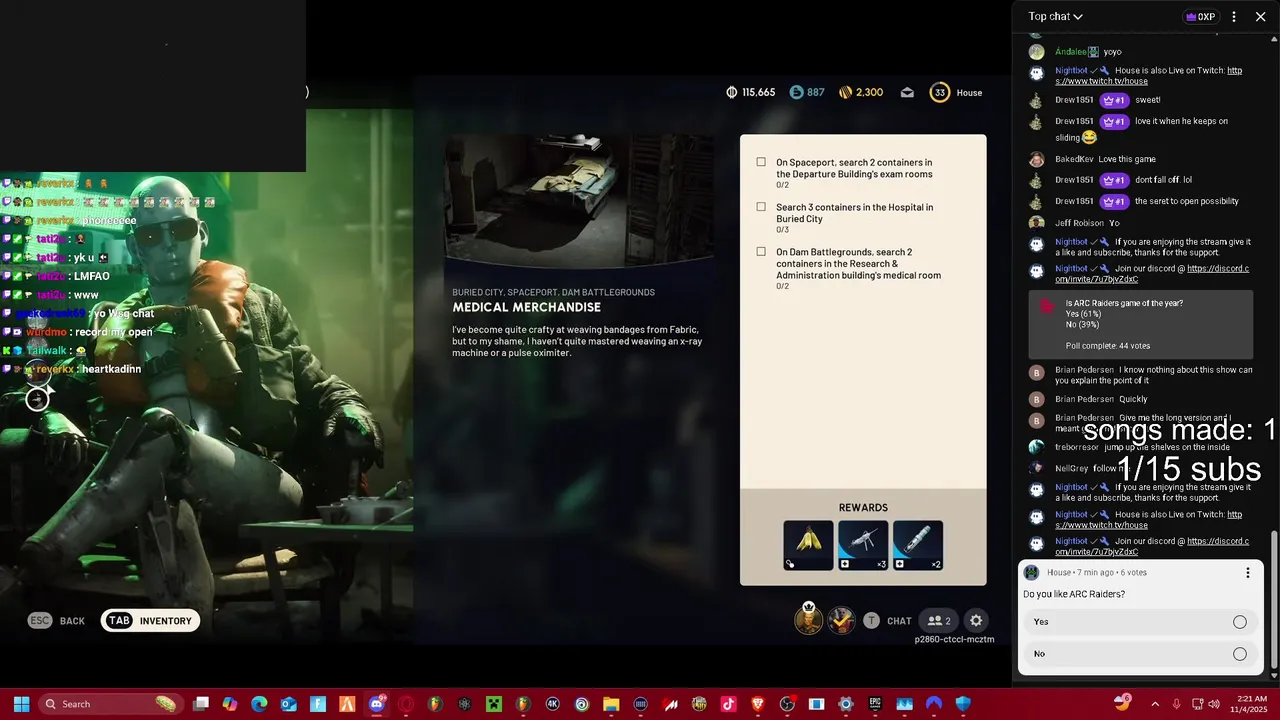Click the crowned party leader avatar
The width and height of the screenshot is (1280, 720).
coord(808,620)
